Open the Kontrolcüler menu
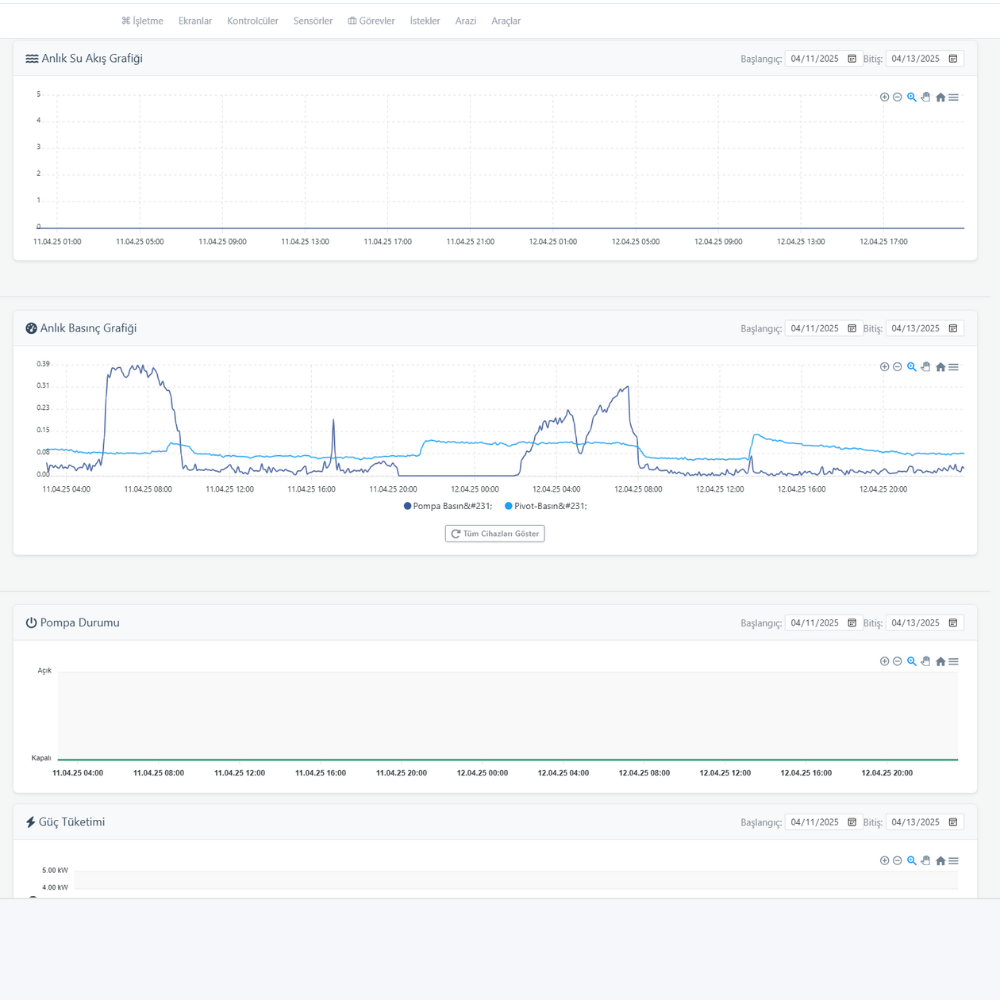The height and width of the screenshot is (1000, 1000). (x=252, y=21)
